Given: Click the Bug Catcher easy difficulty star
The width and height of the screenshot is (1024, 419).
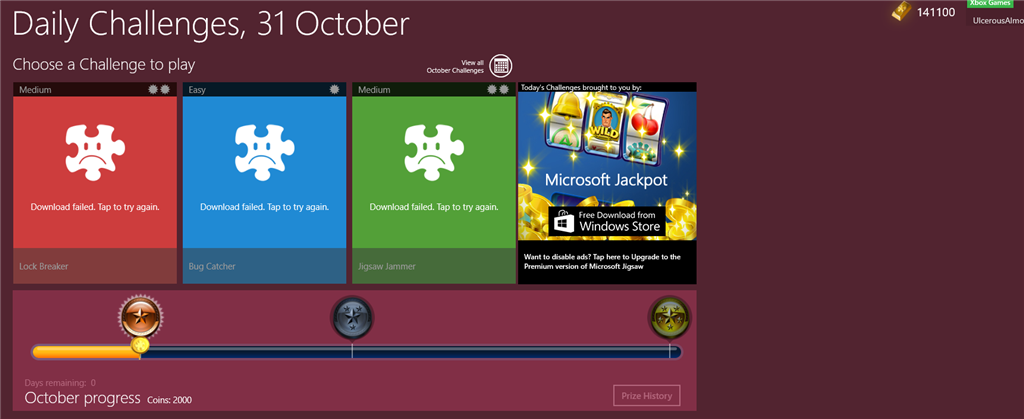Looking at the screenshot, I should click(x=334, y=89).
